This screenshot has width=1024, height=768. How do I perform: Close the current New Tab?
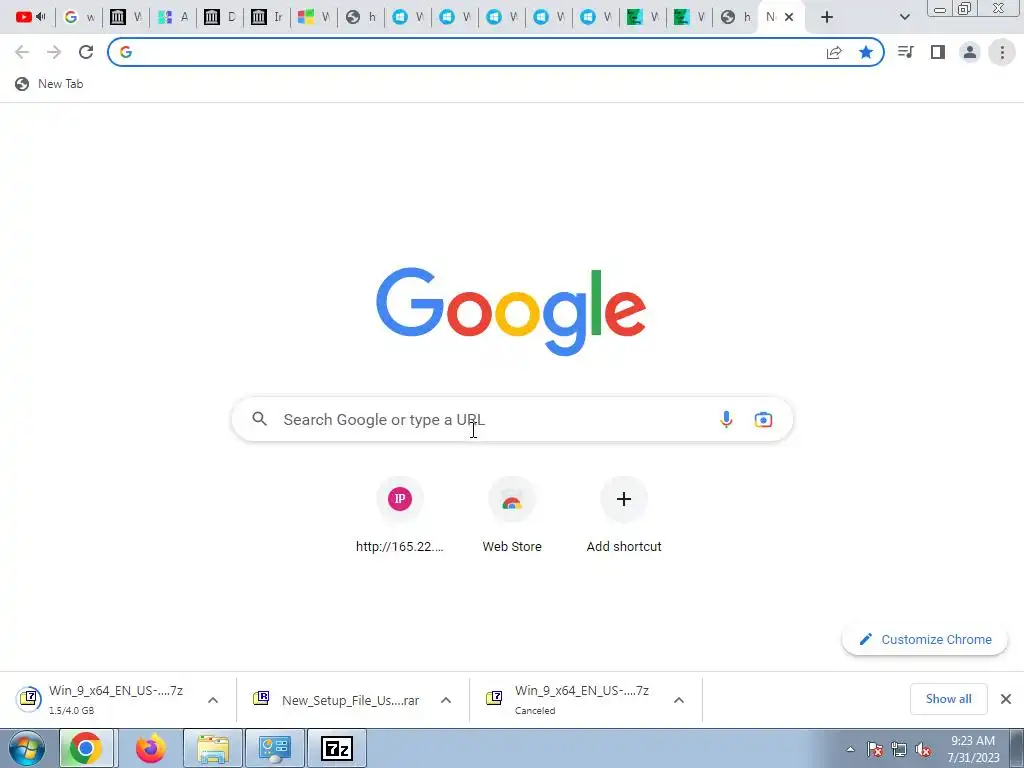(789, 17)
